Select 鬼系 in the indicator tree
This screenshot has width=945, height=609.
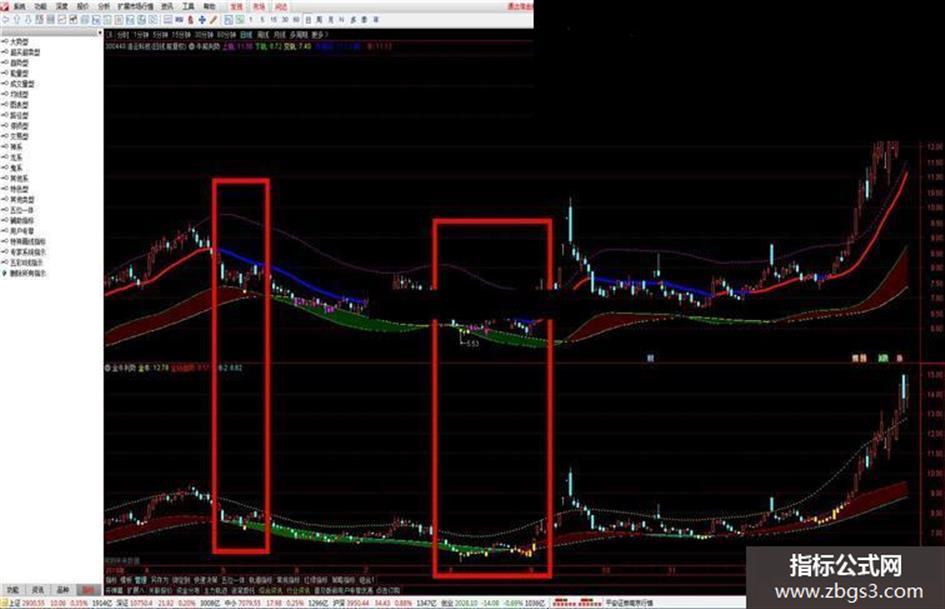point(16,168)
